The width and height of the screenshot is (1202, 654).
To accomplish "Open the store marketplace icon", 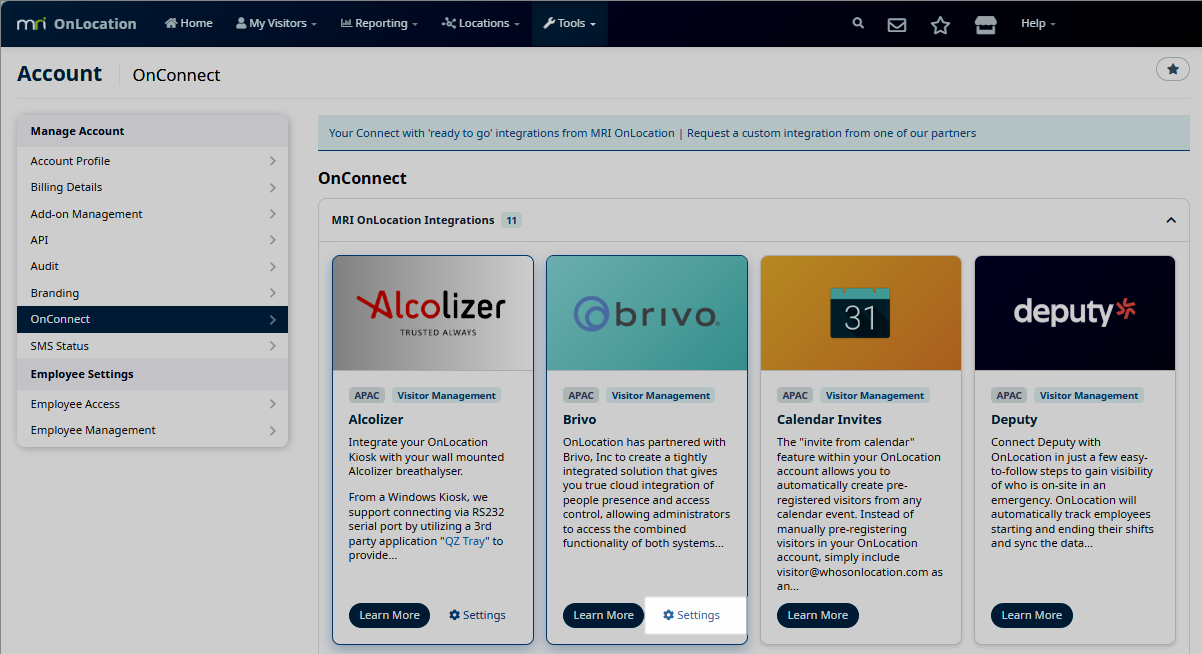I will (x=985, y=24).
